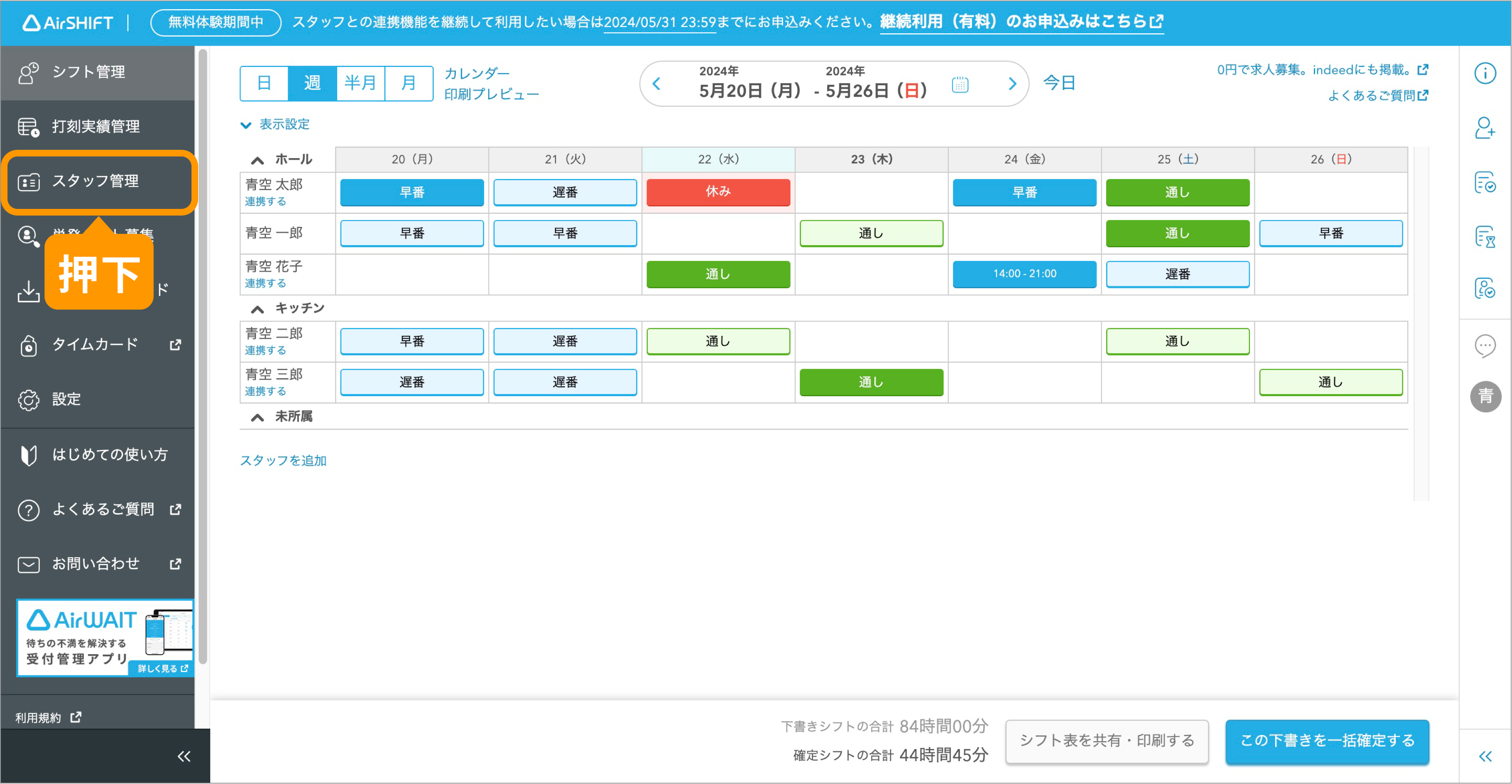Open the chat bubble icon
Image resolution: width=1512 pixels, height=784 pixels.
[x=1485, y=346]
